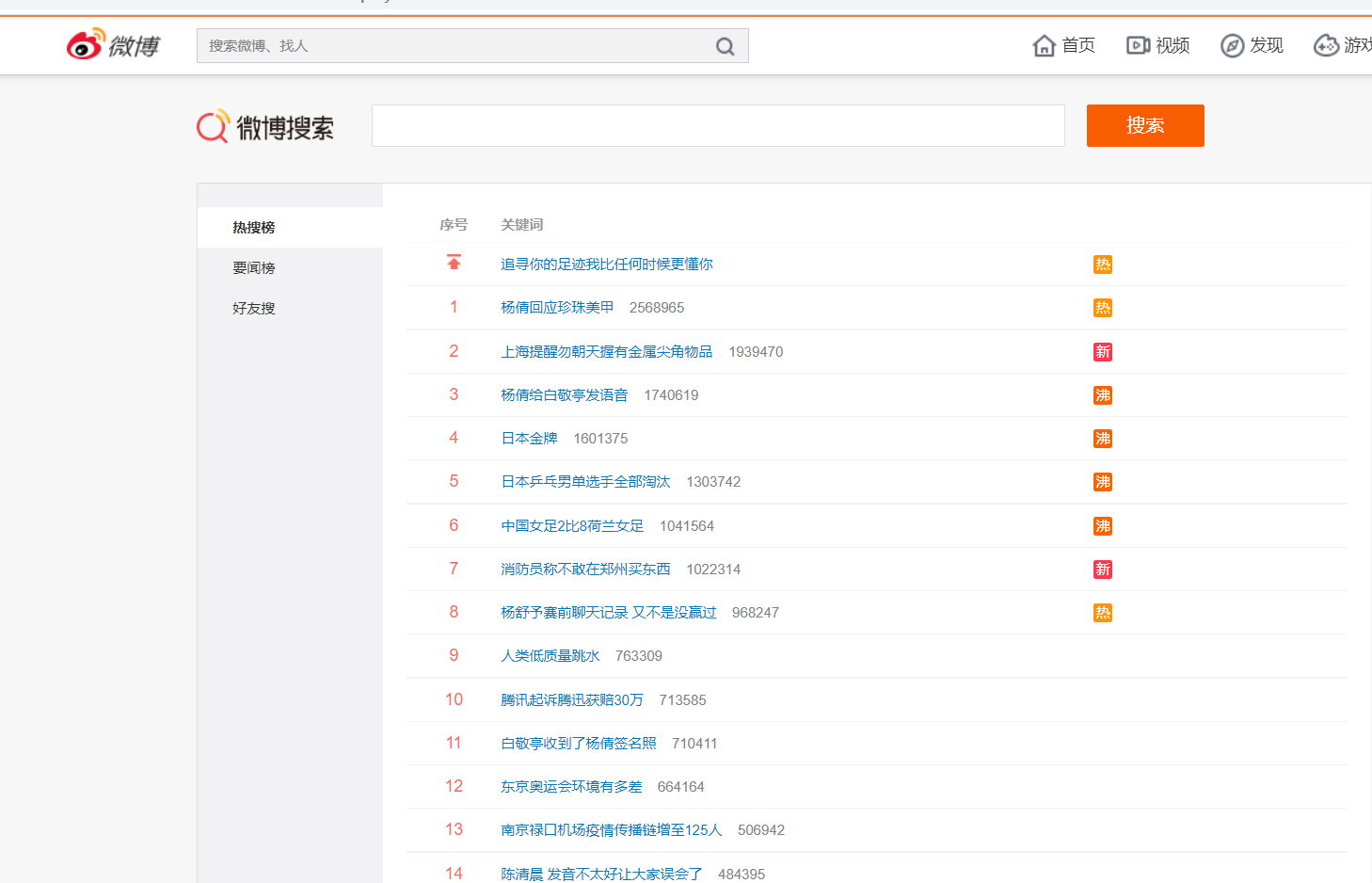Focus the large 微博搜索 input box
The height and width of the screenshot is (883, 1372).
718,125
